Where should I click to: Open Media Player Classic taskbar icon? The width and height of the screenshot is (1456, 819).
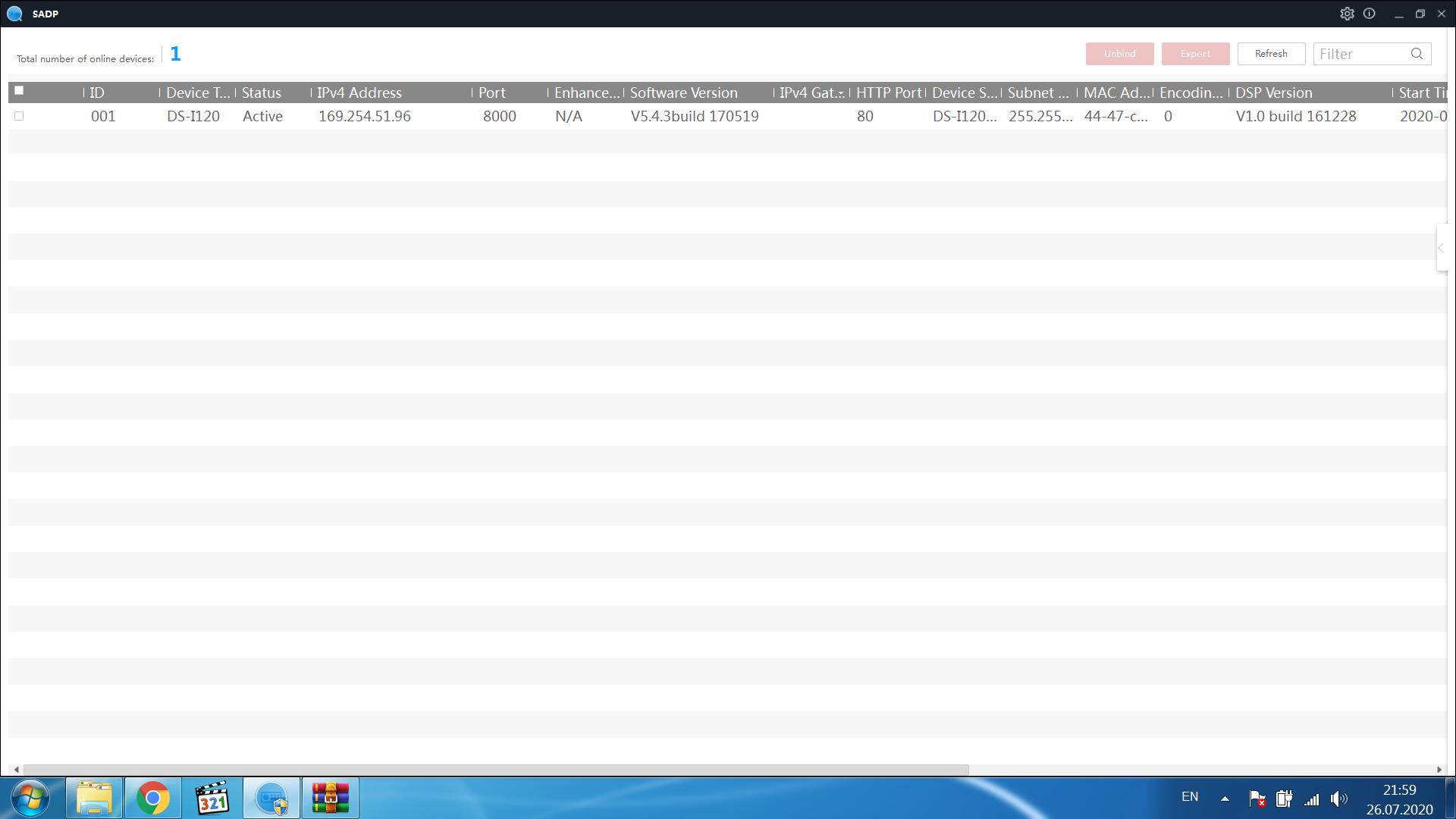point(212,799)
